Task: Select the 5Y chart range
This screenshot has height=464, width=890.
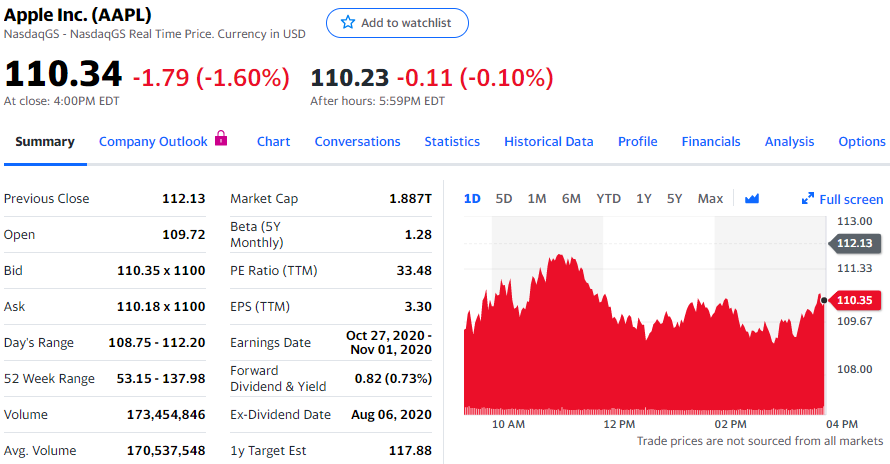Action: click(x=674, y=198)
